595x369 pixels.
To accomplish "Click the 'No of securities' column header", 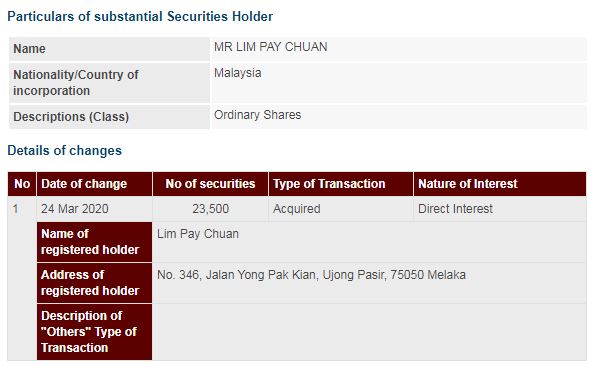I will (210, 184).
